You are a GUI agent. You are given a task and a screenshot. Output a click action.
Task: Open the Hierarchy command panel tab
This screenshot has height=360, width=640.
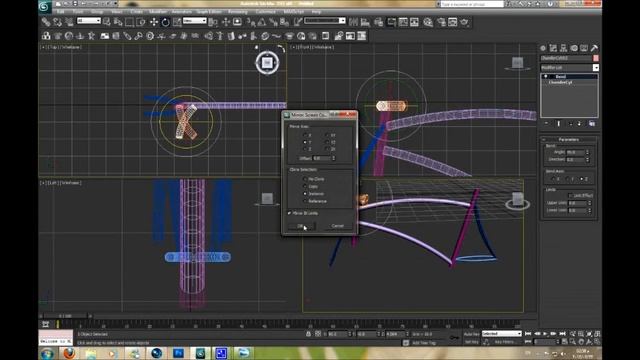564,48
